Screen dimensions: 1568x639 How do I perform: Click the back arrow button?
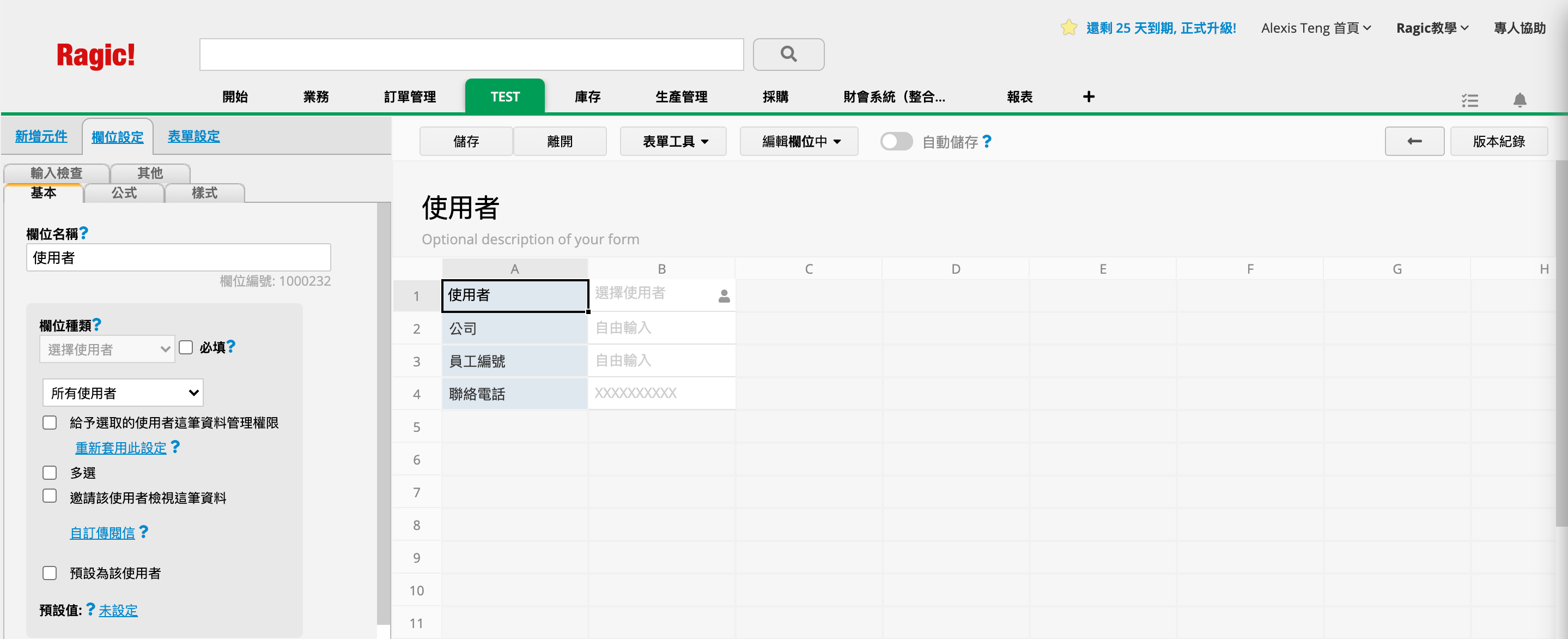point(1414,141)
